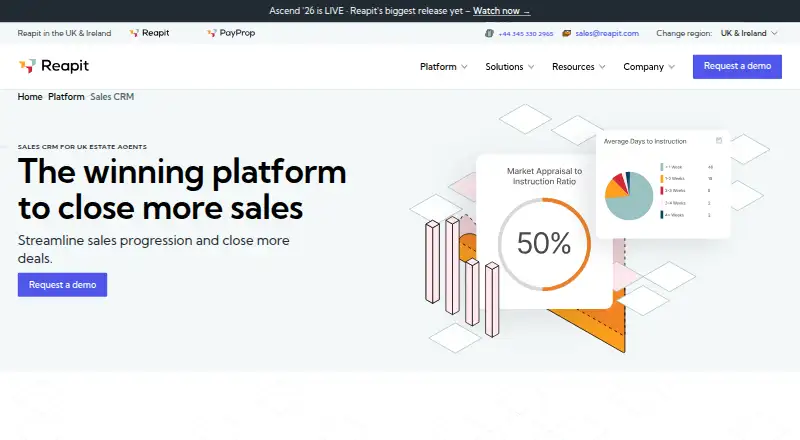This screenshot has width=800, height=440.
Task: Click Request a demo button under hero text
Action: coord(62,285)
